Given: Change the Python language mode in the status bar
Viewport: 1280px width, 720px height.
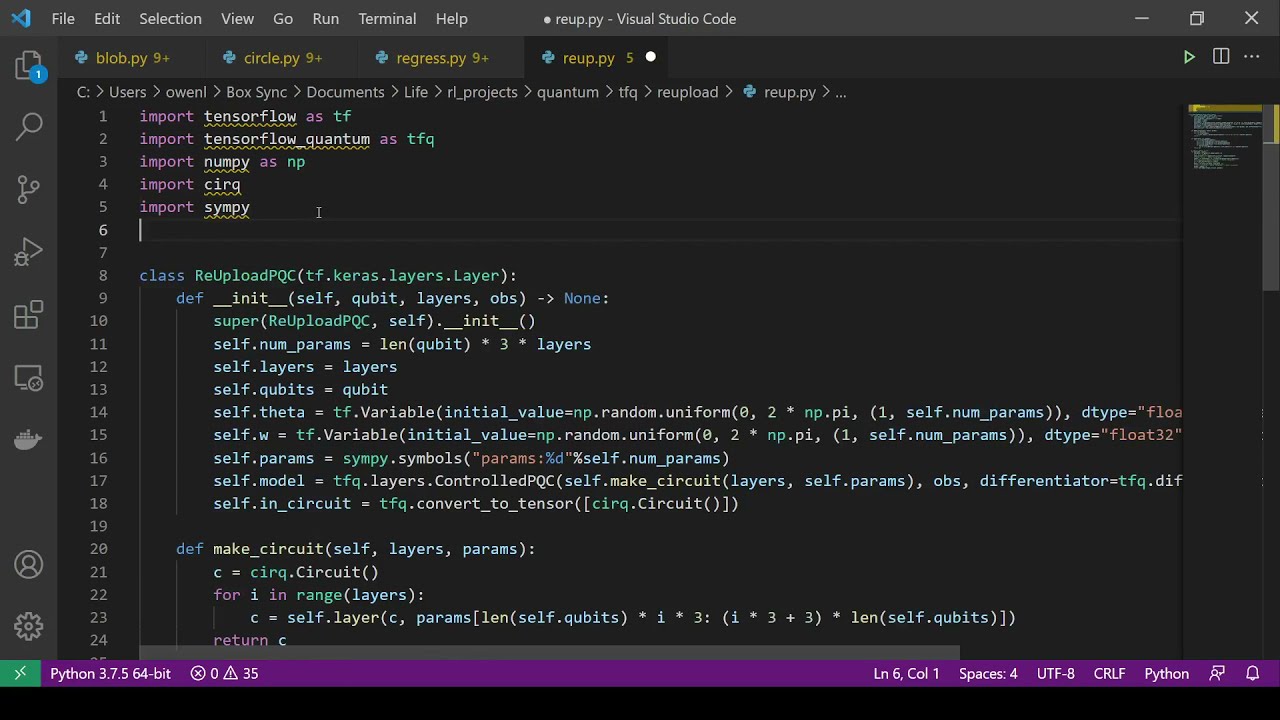Looking at the screenshot, I should tap(1166, 674).
